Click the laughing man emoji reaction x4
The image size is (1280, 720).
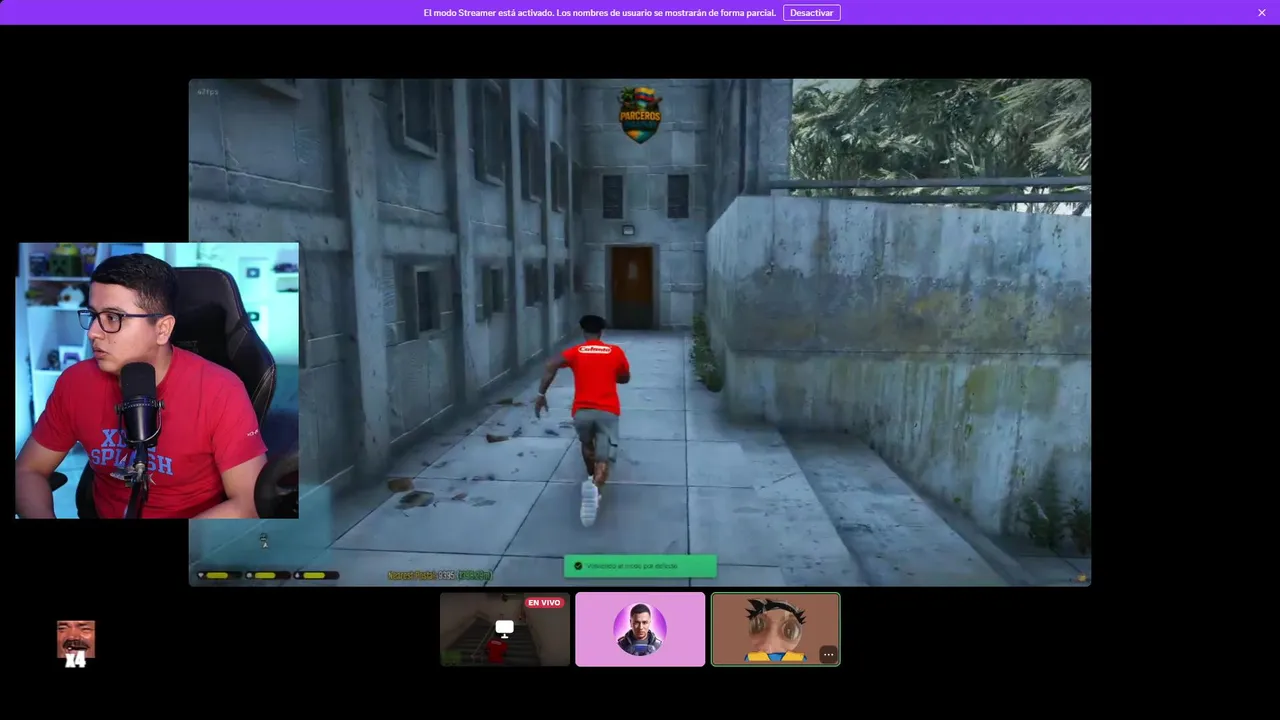[x=76, y=643]
